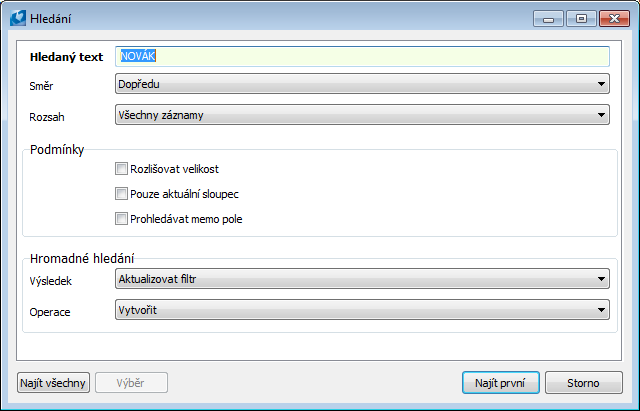This screenshot has height=411, width=640.
Task: Click the Podmínky group heading
Action: point(57,149)
